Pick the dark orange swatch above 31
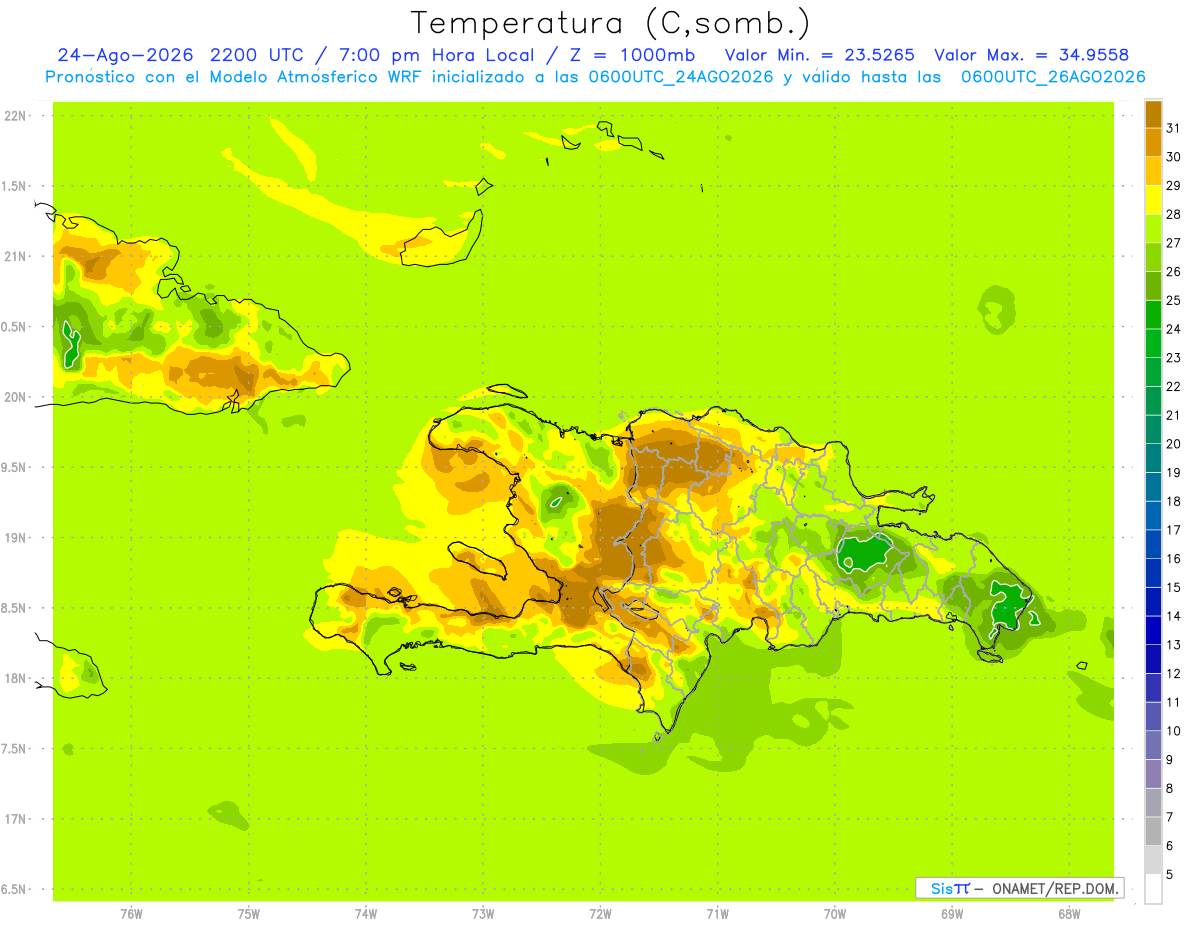The height and width of the screenshot is (927, 1200). tap(1153, 113)
